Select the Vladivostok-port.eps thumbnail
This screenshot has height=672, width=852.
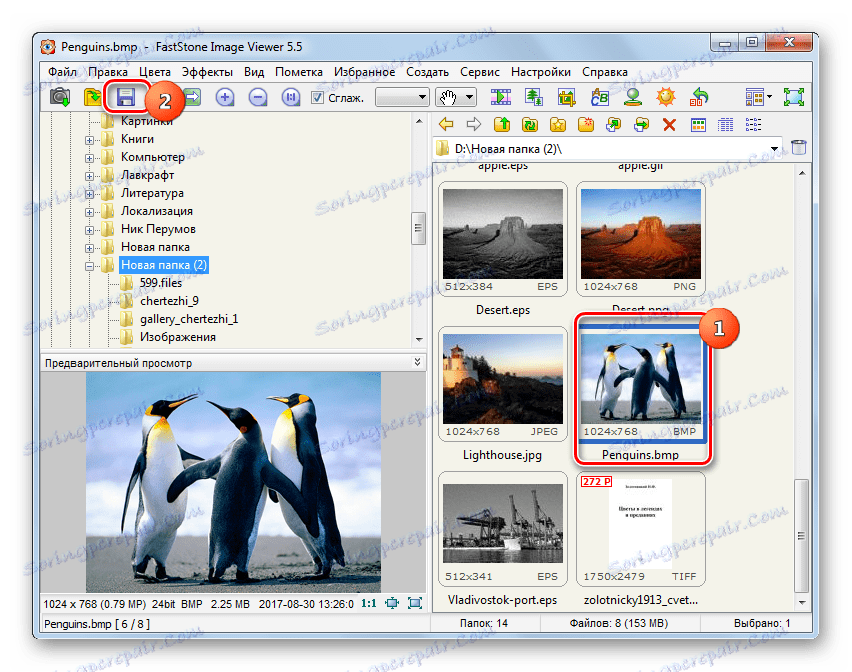click(503, 529)
